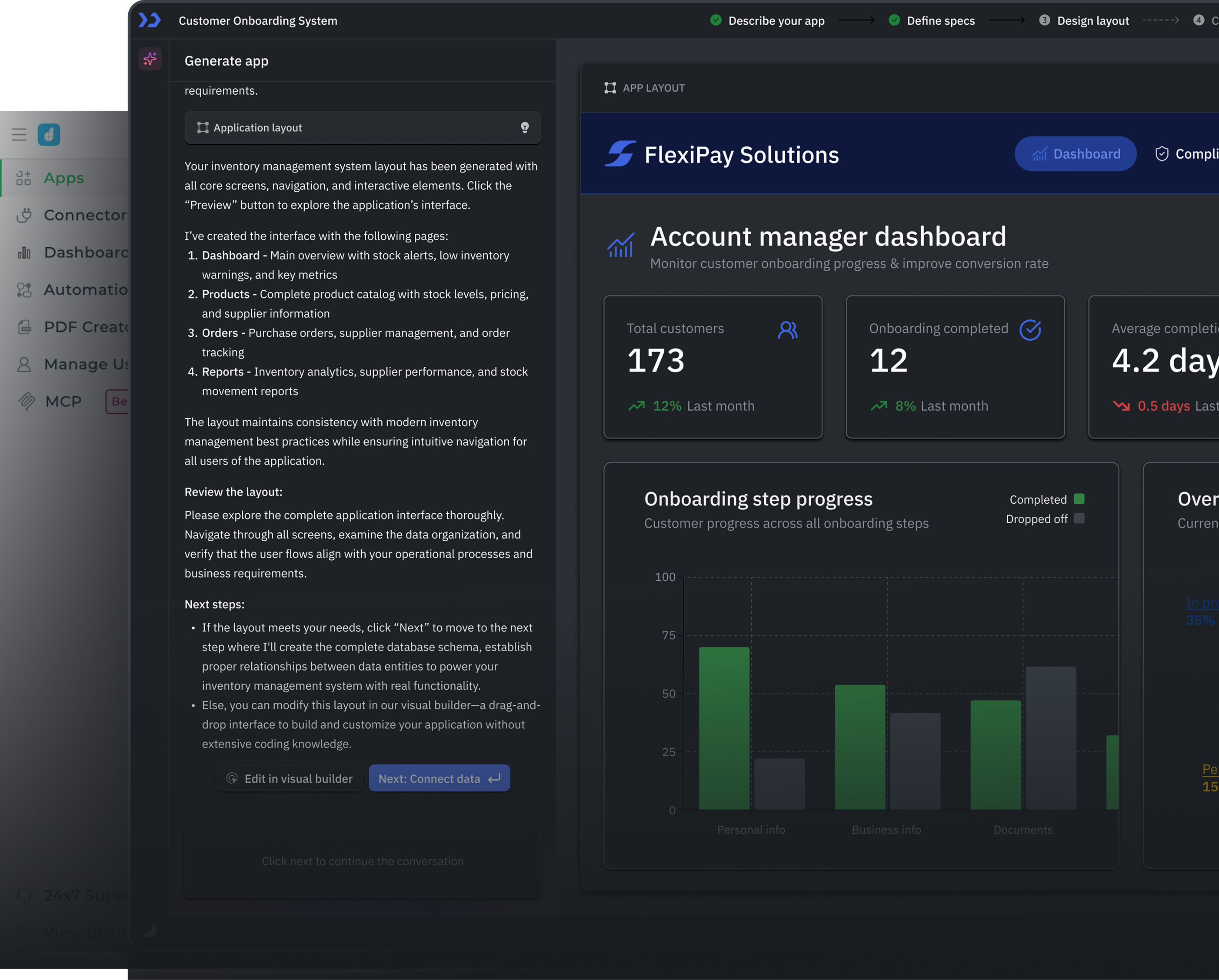Viewport: 1219px width, 980px height.
Task: Open the Apps section in sidebar
Action: 64,178
